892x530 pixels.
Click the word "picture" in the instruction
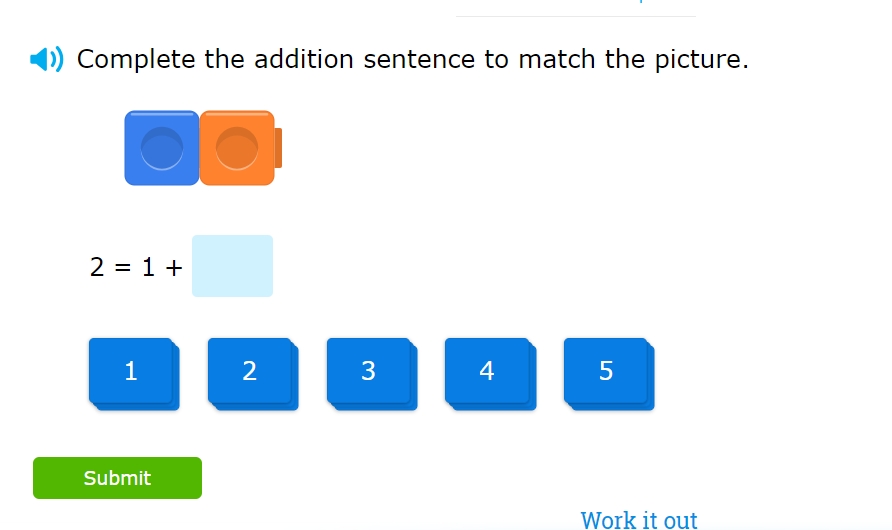(x=700, y=60)
